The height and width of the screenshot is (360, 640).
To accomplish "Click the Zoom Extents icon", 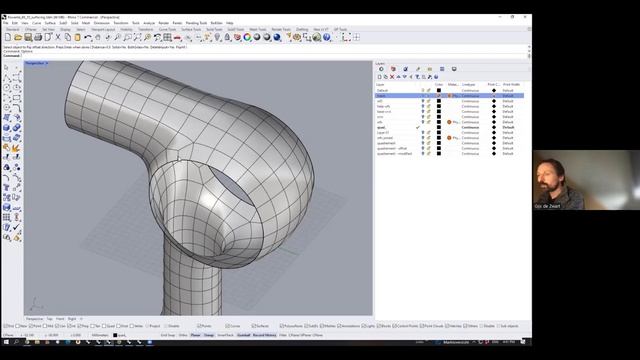I will coord(138,38).
